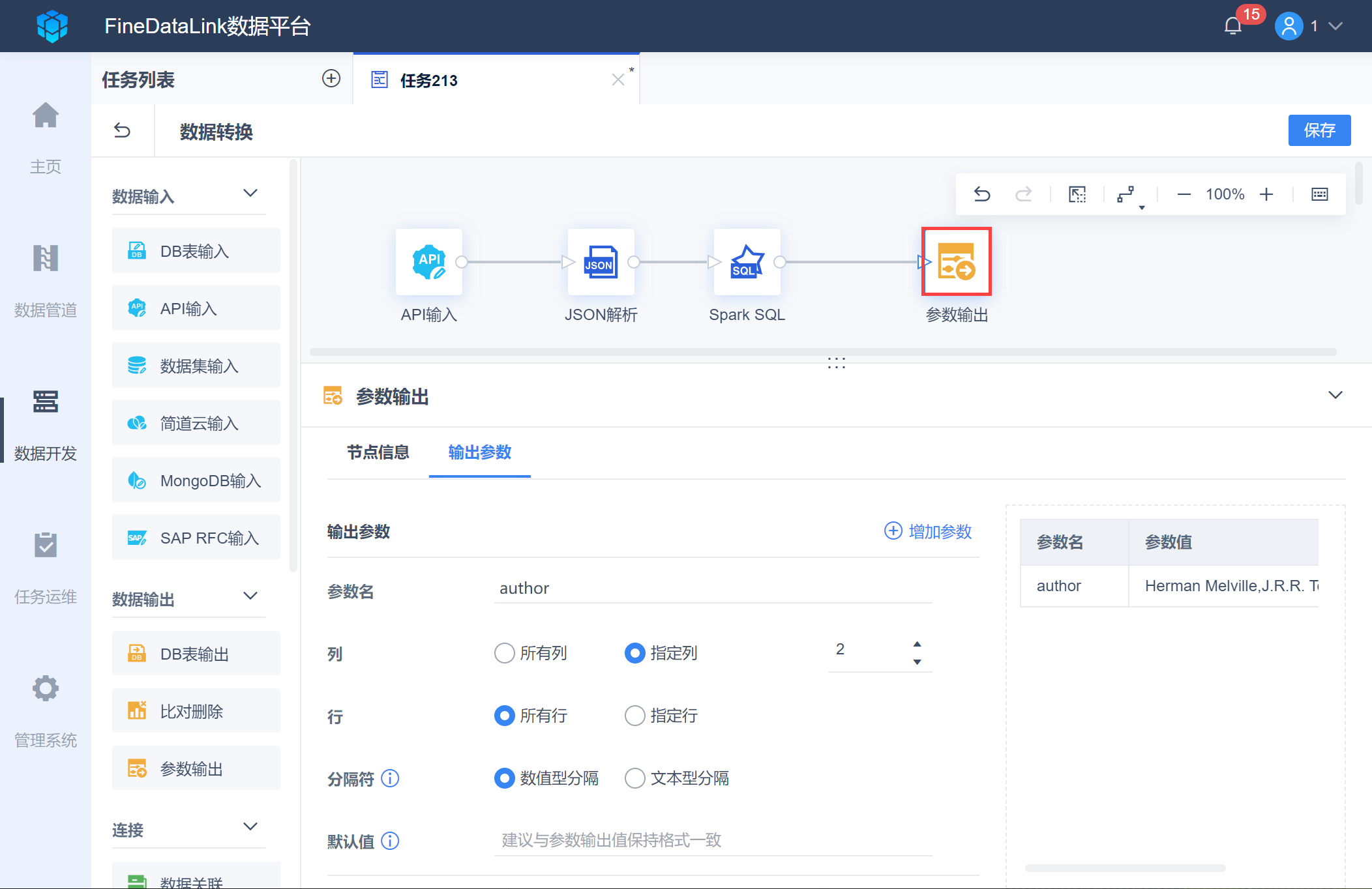
Task: Click the back arrow beside 数据转换
Action: (x=122, y=131)
